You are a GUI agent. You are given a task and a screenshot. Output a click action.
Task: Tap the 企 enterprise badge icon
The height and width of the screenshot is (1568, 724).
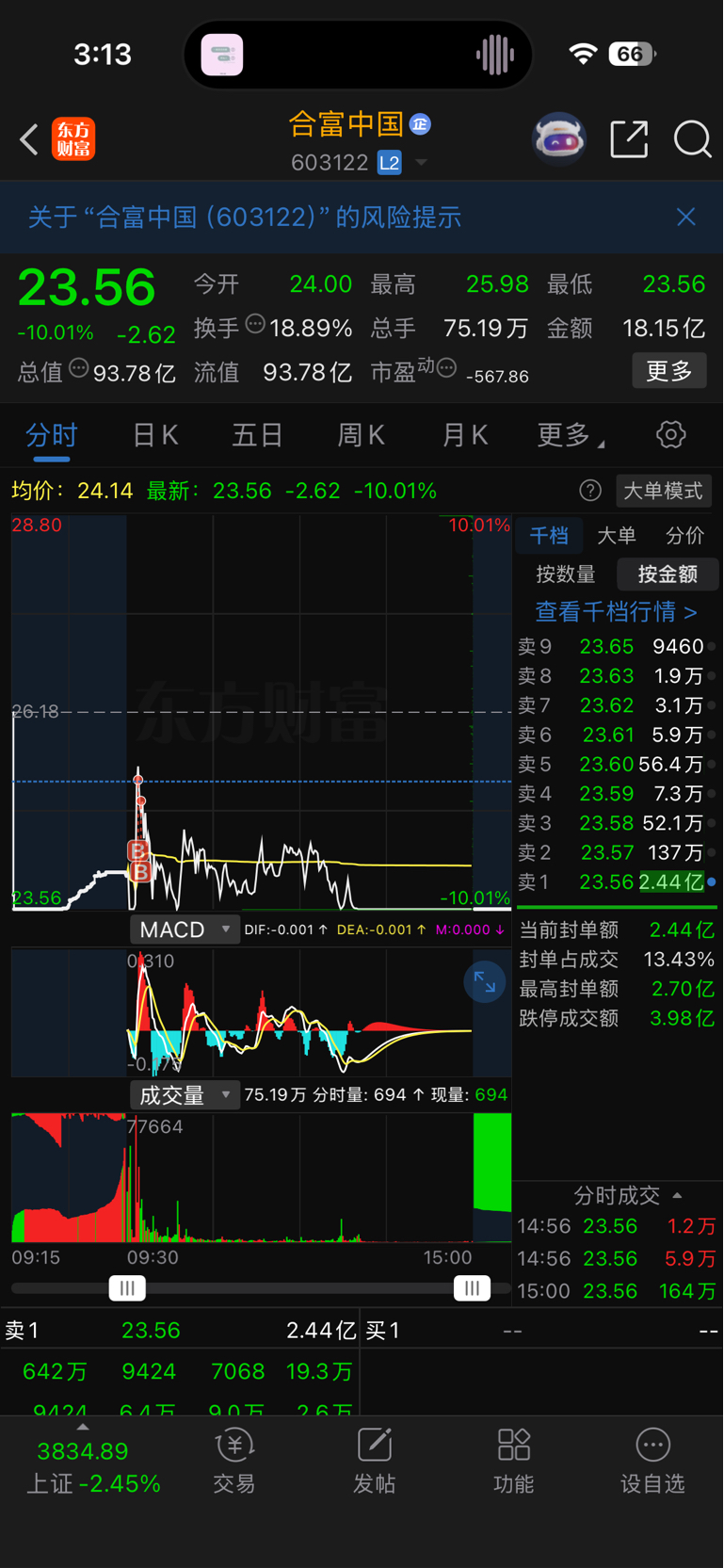(420, 123)
